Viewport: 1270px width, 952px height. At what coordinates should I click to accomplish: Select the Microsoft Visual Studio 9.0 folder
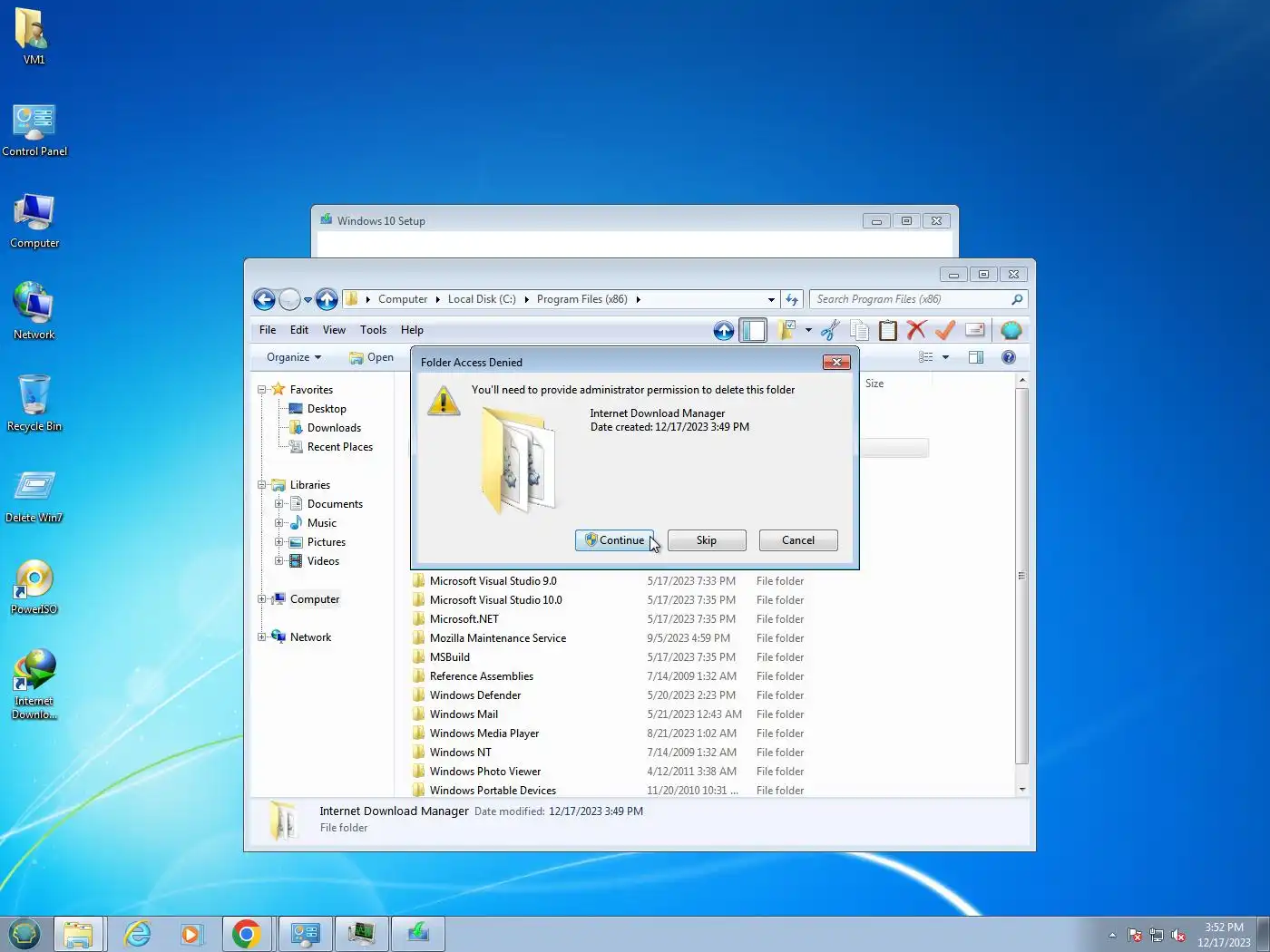[x=493, y=581]
